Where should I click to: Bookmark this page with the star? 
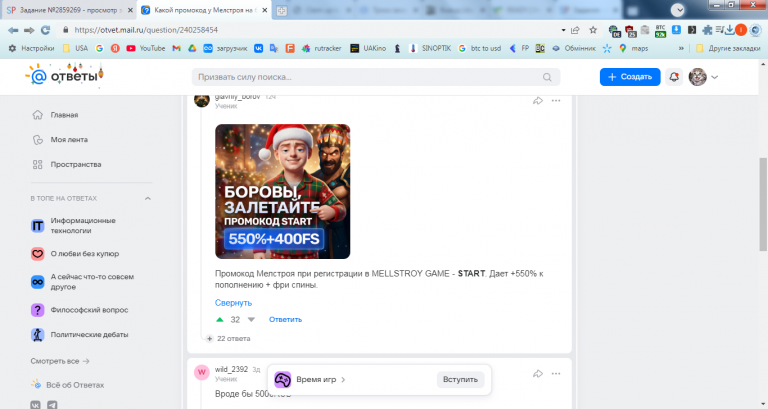click(593, 30)
